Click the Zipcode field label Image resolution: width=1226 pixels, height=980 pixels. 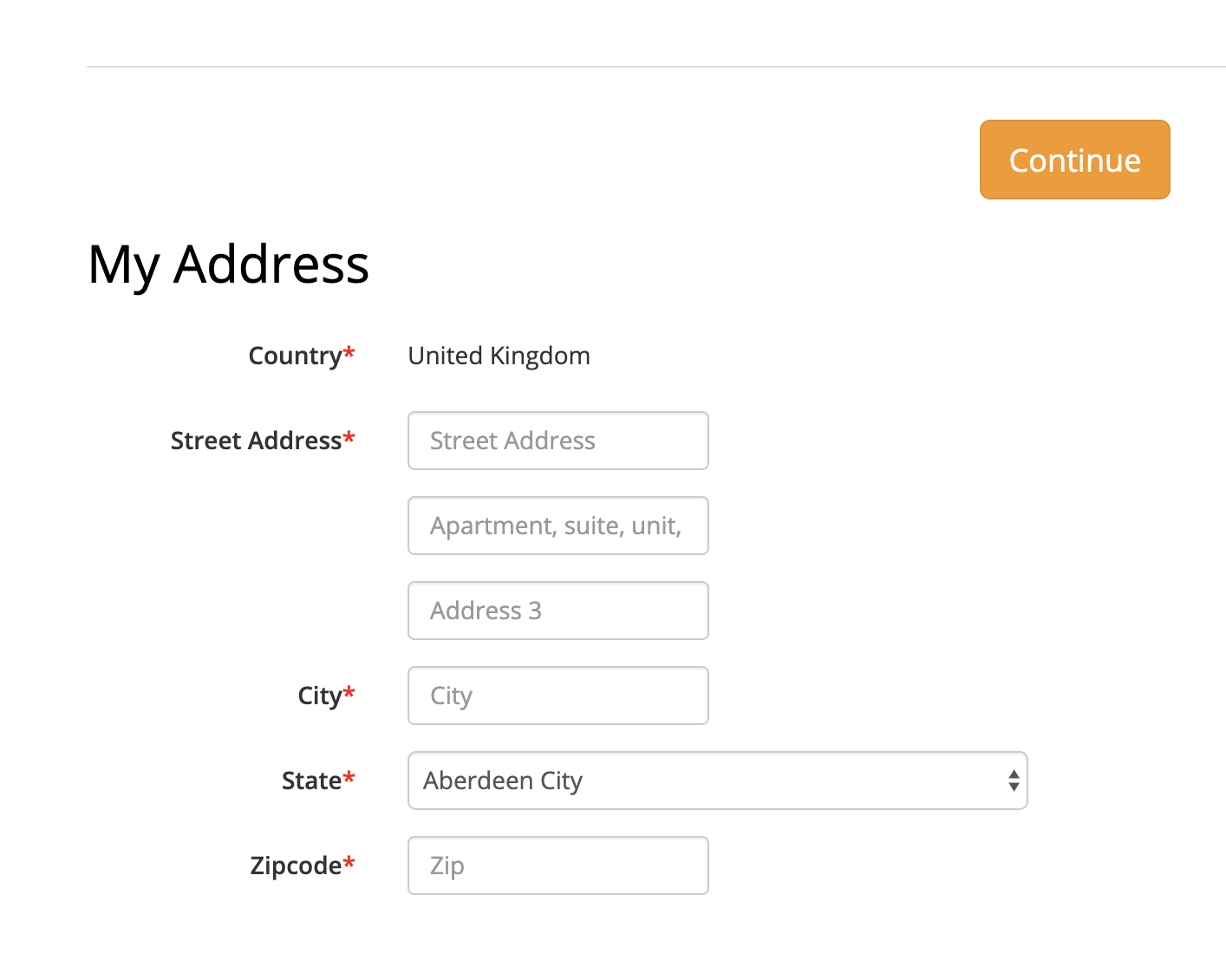tap(296, 866)
